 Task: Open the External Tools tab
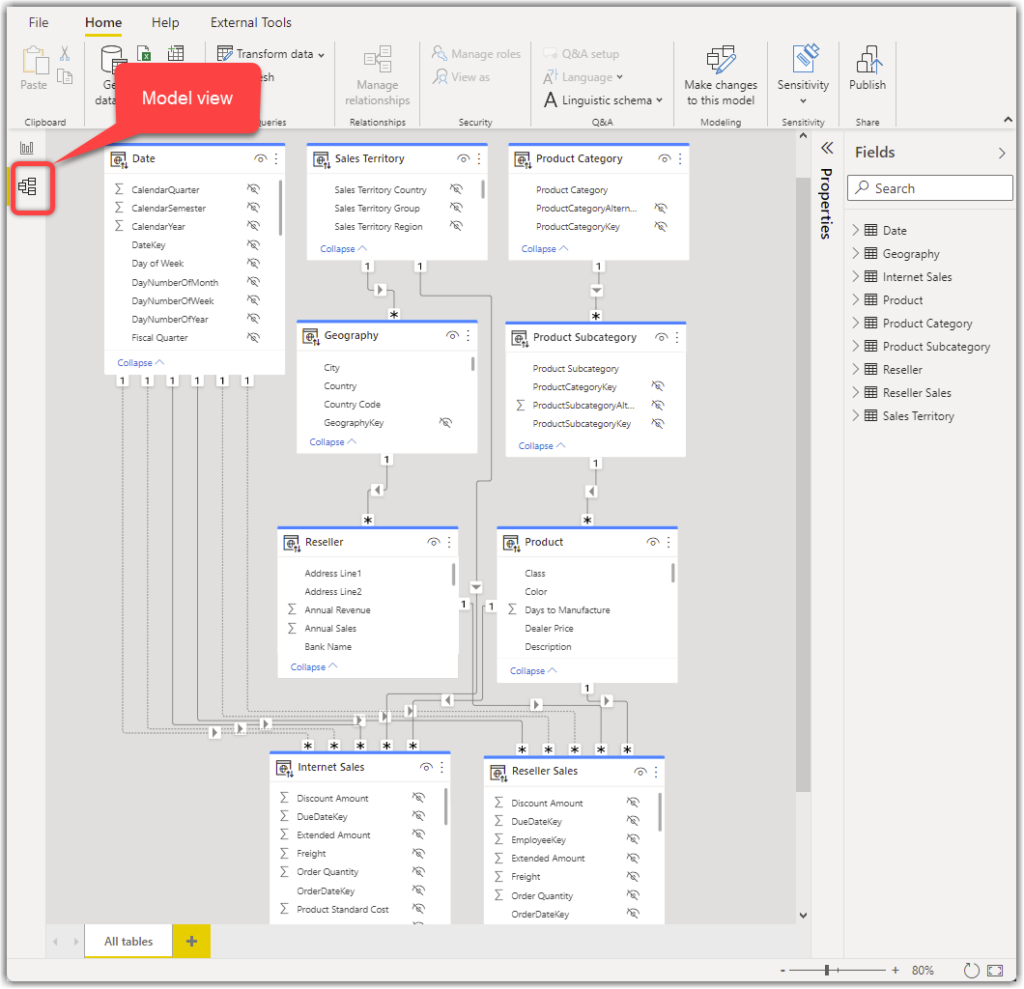pos(251,22)
